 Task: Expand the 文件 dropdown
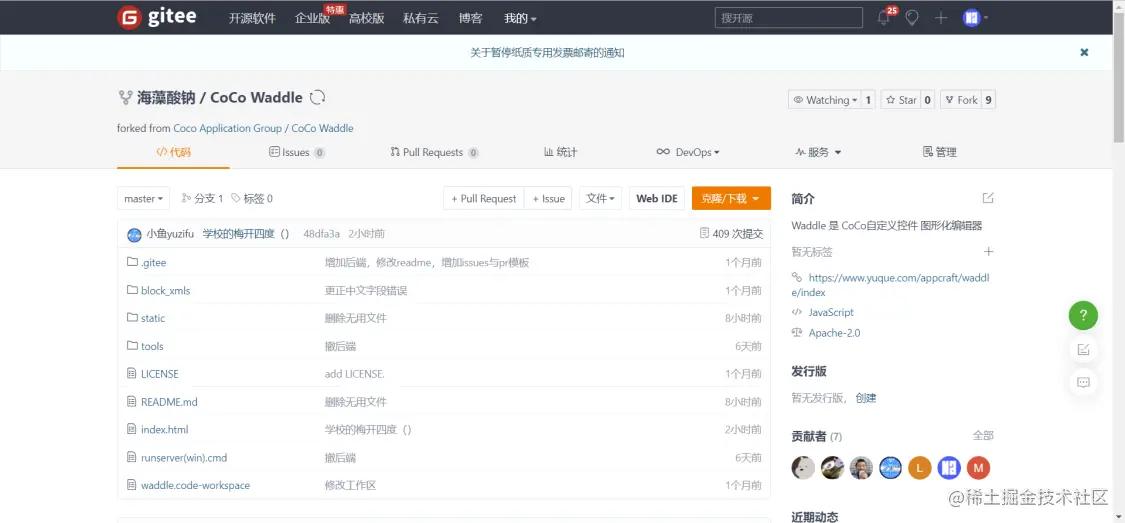coord(601,199)
